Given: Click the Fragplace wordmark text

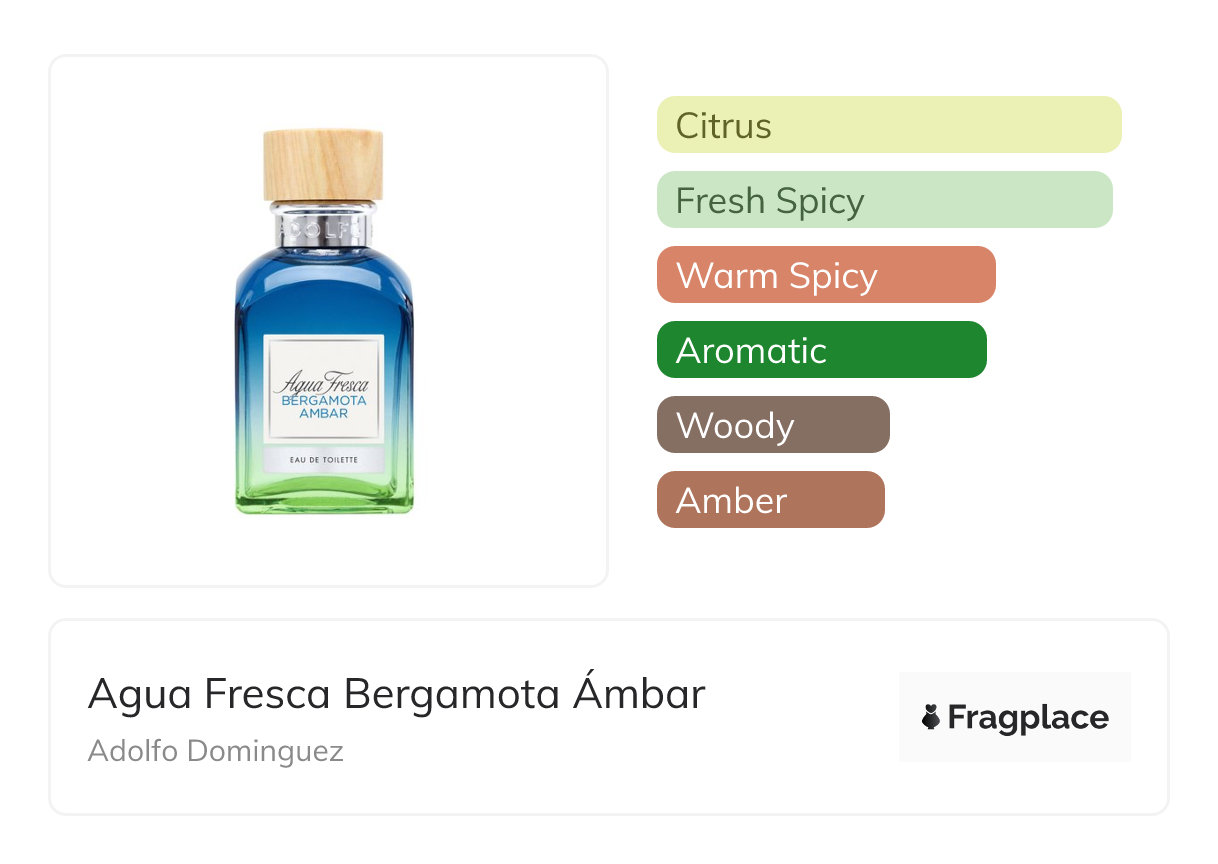Looking at the screenshot, I should [x=1027, y=717].
